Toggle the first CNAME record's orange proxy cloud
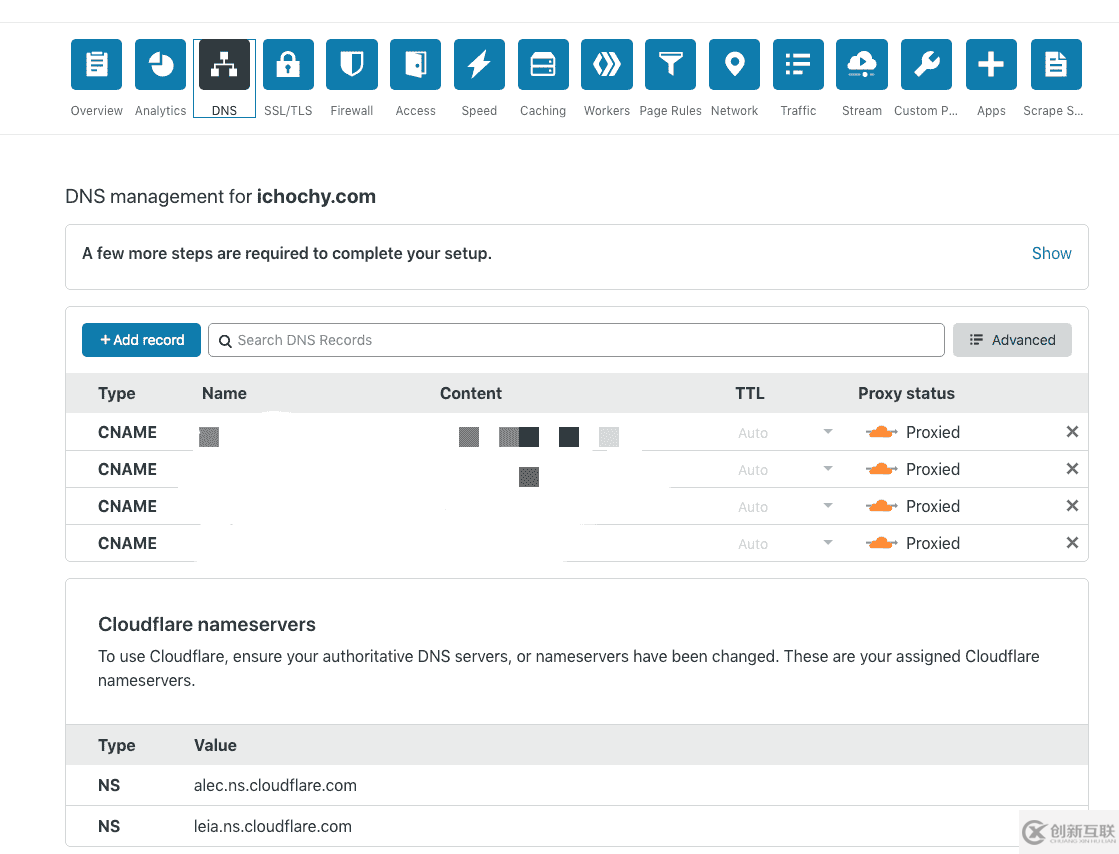 (x=880, y=432)
